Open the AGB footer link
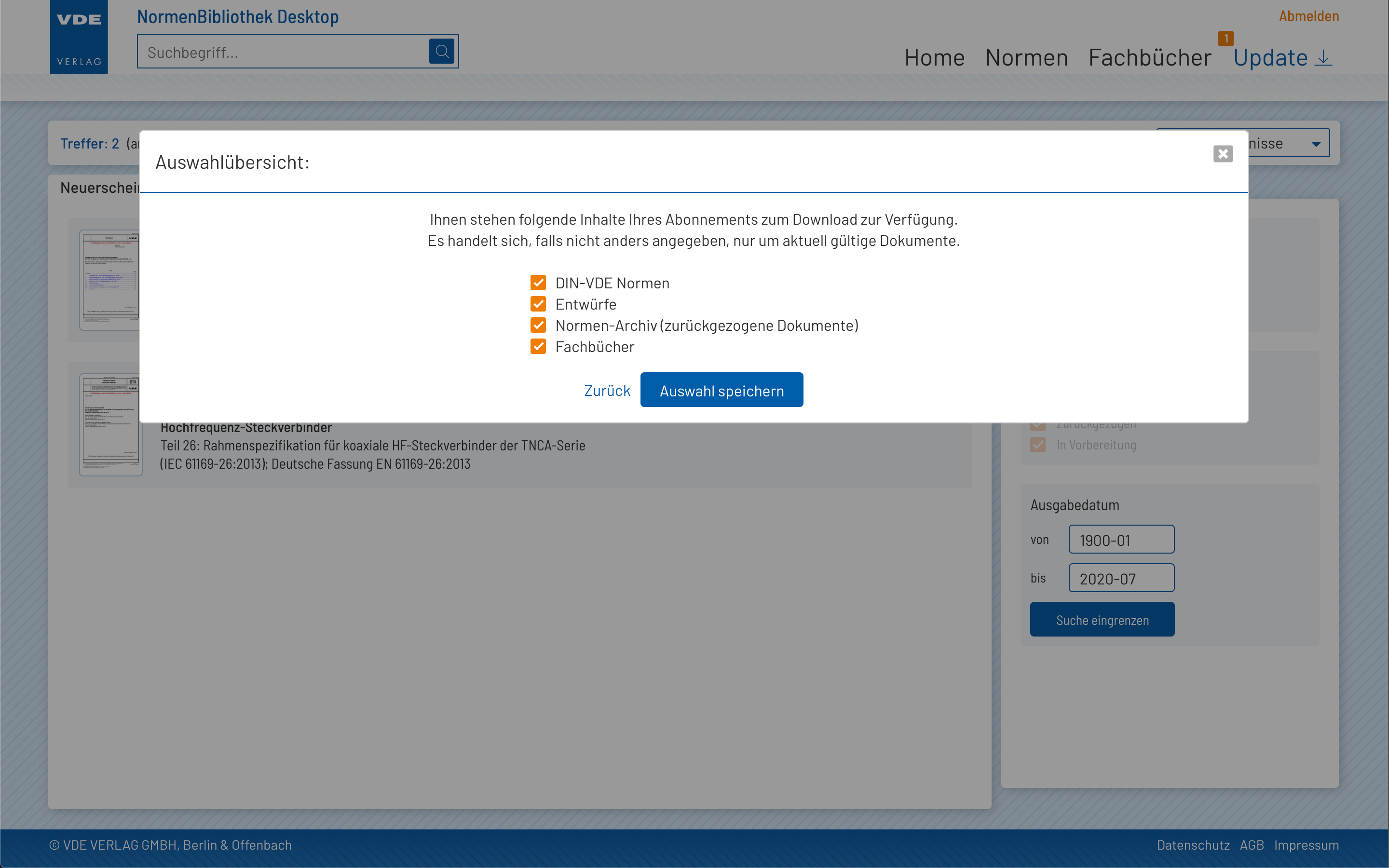 click(x=1252, y=845)
